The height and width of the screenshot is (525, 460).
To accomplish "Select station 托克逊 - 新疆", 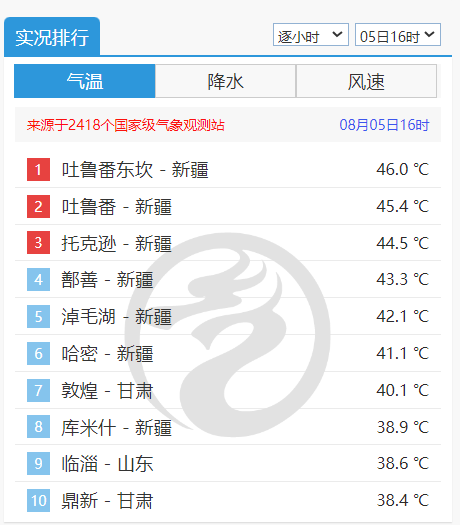I will click(x=117, y=243).
